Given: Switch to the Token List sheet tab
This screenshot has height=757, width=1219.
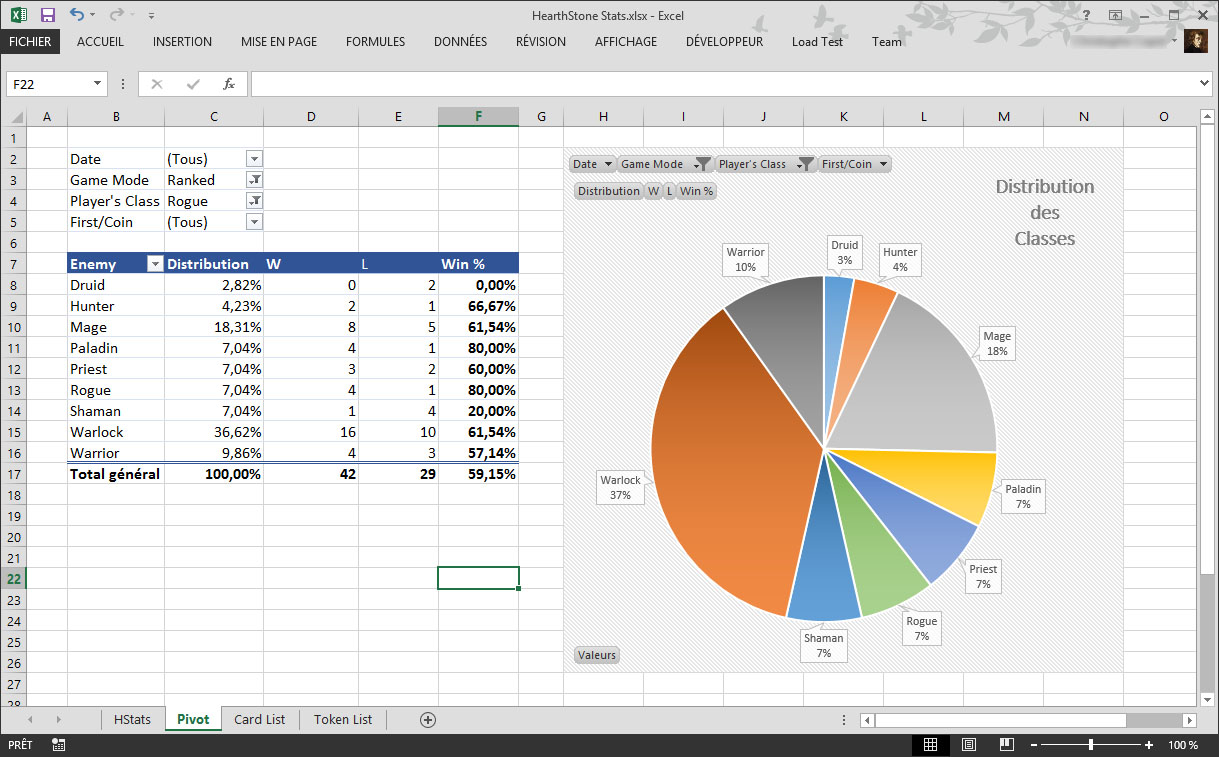Looking at the screenshot, I should coord(343,719).
